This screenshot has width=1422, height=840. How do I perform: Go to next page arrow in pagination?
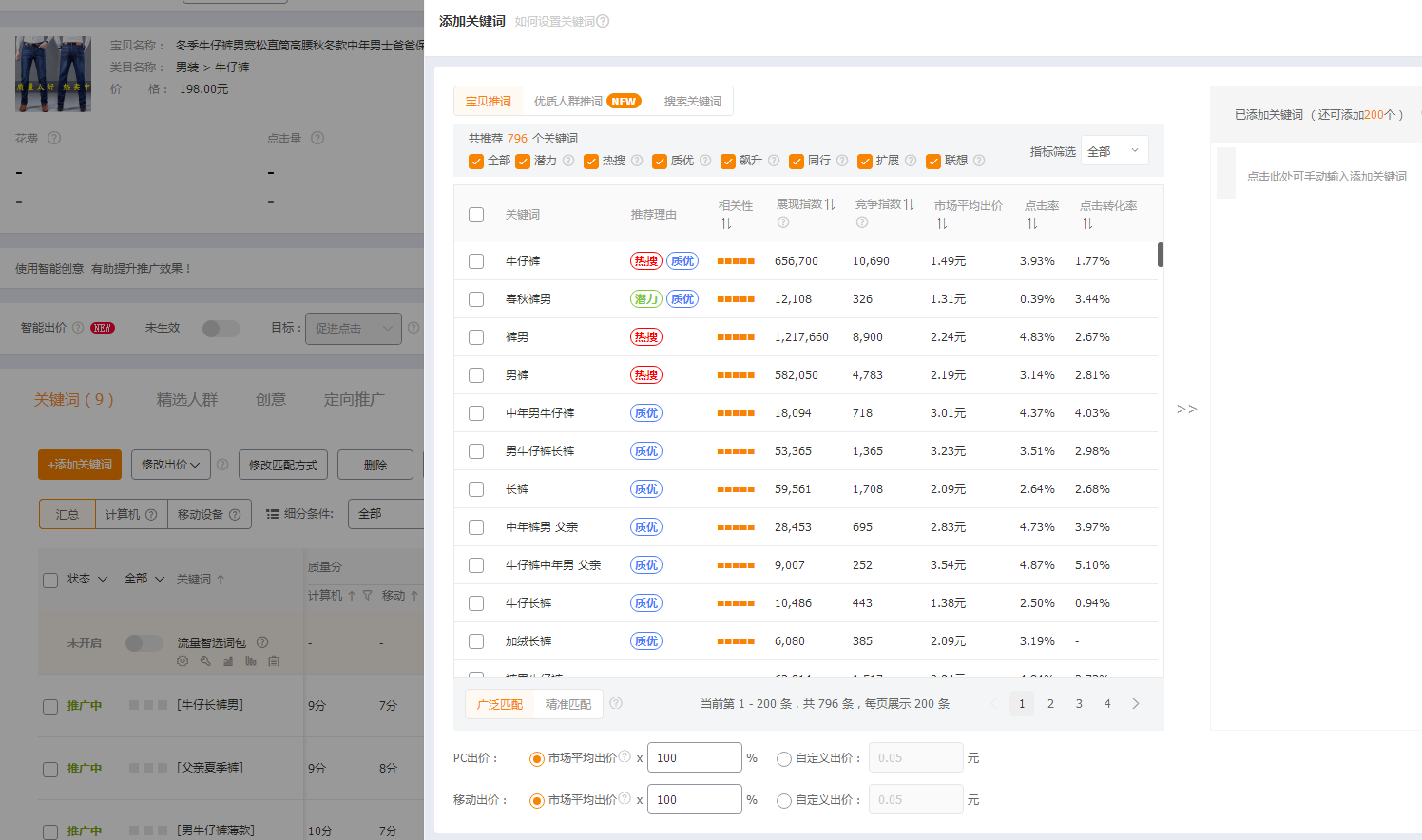(1135, 704)
